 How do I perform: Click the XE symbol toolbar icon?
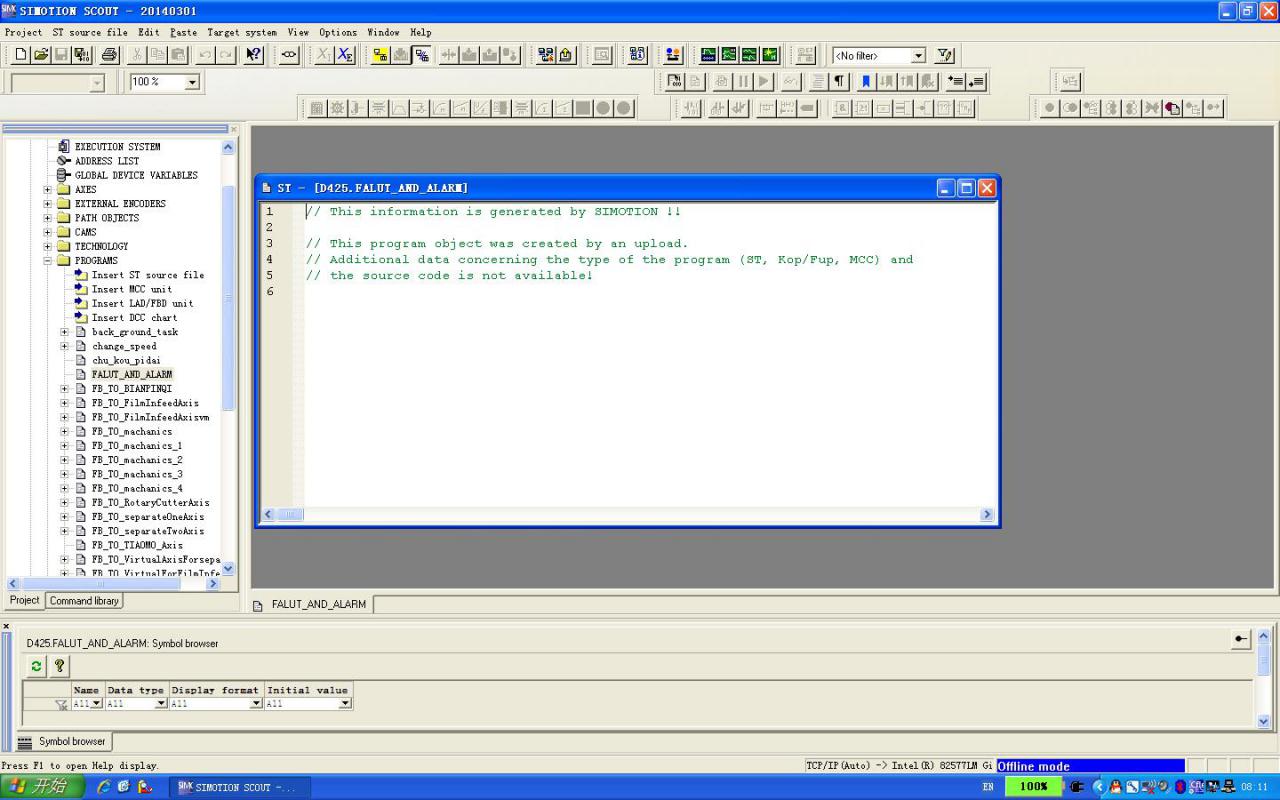coord(345,55)
